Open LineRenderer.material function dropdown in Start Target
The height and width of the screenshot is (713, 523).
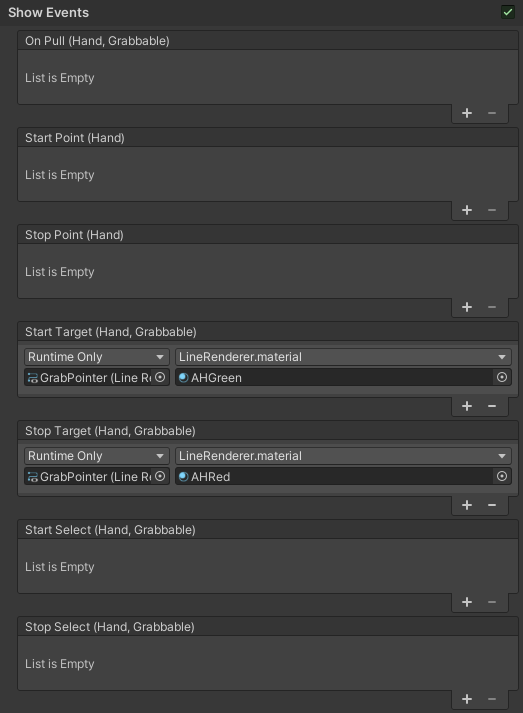(343, 357)
